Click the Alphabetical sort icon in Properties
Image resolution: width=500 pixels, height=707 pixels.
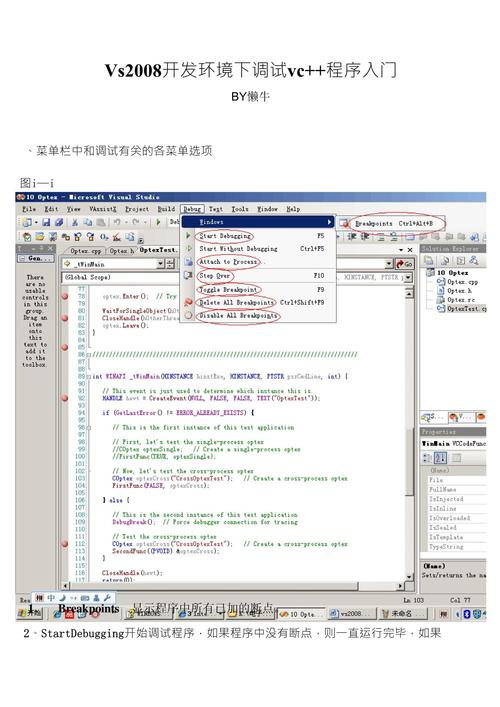coord(440,458)
